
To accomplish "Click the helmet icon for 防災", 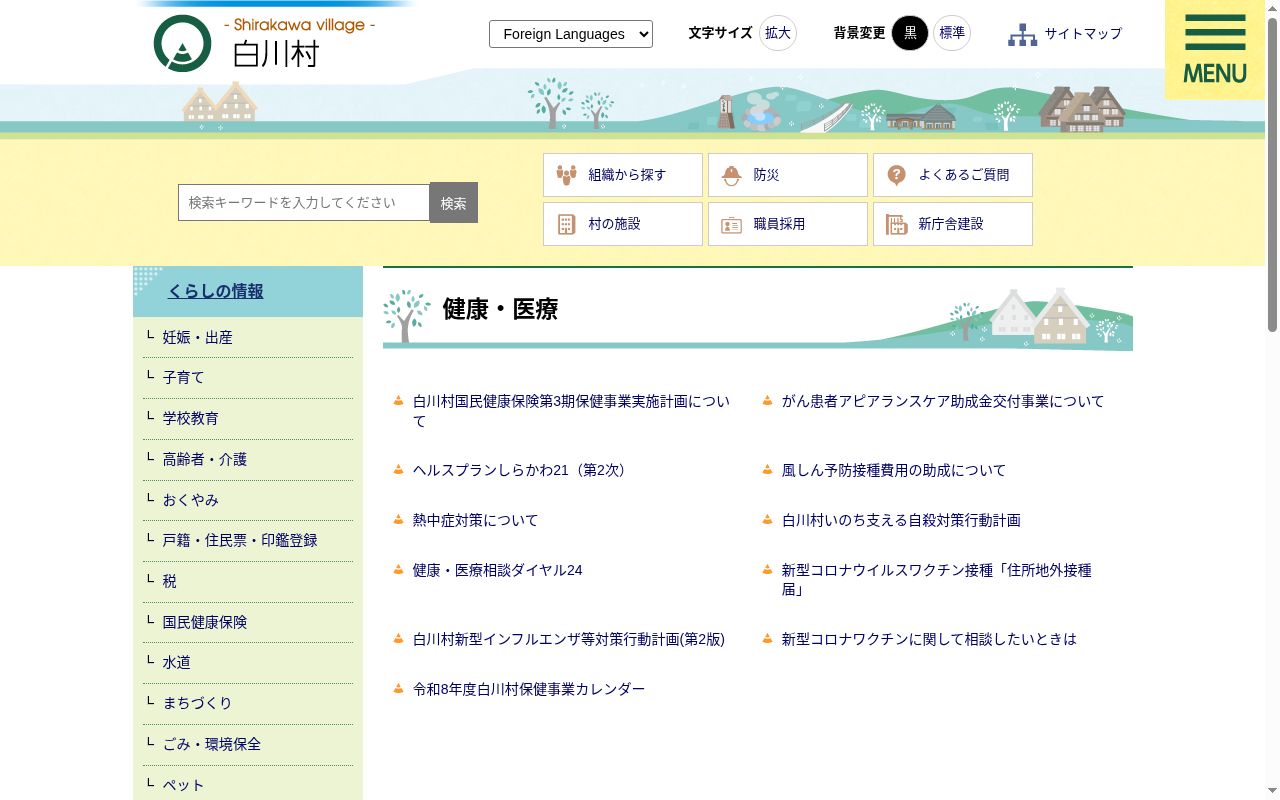I will click(732, 175).
